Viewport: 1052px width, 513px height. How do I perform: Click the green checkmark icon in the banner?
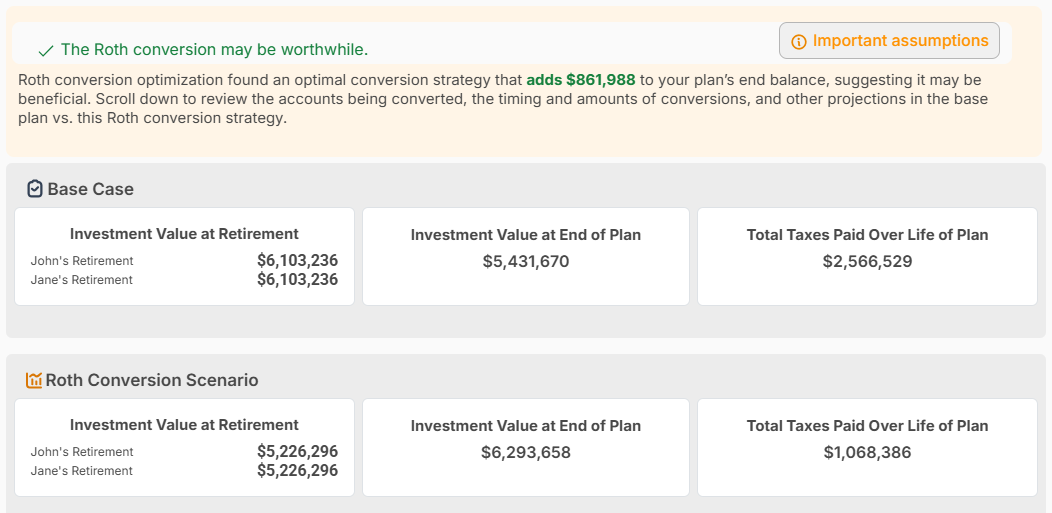click(45, 51)
